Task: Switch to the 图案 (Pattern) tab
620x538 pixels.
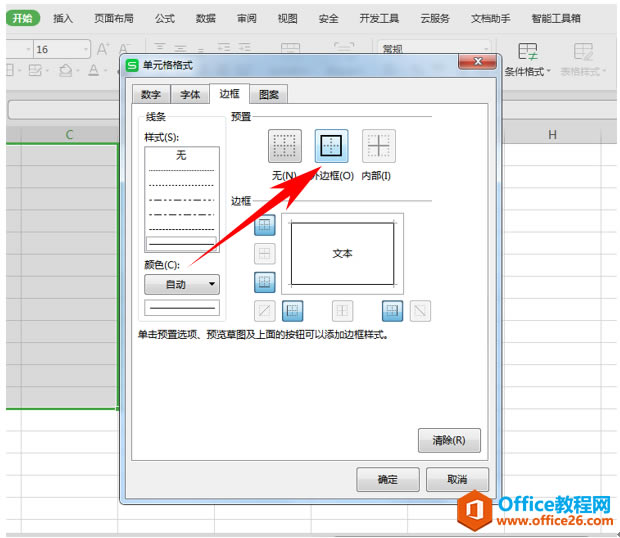Action: (x=269, y=94)
